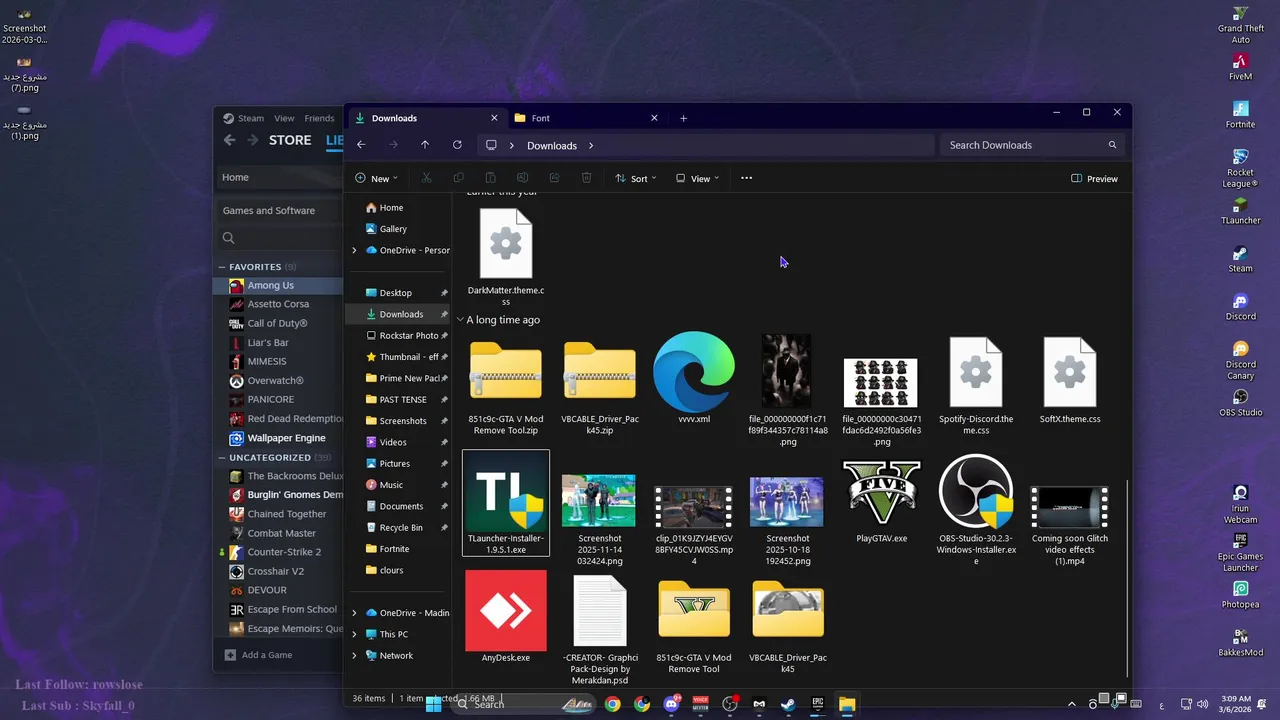Select CREATOR Graphic Pack psd file

pyautogui.click(x=600, y=630)
